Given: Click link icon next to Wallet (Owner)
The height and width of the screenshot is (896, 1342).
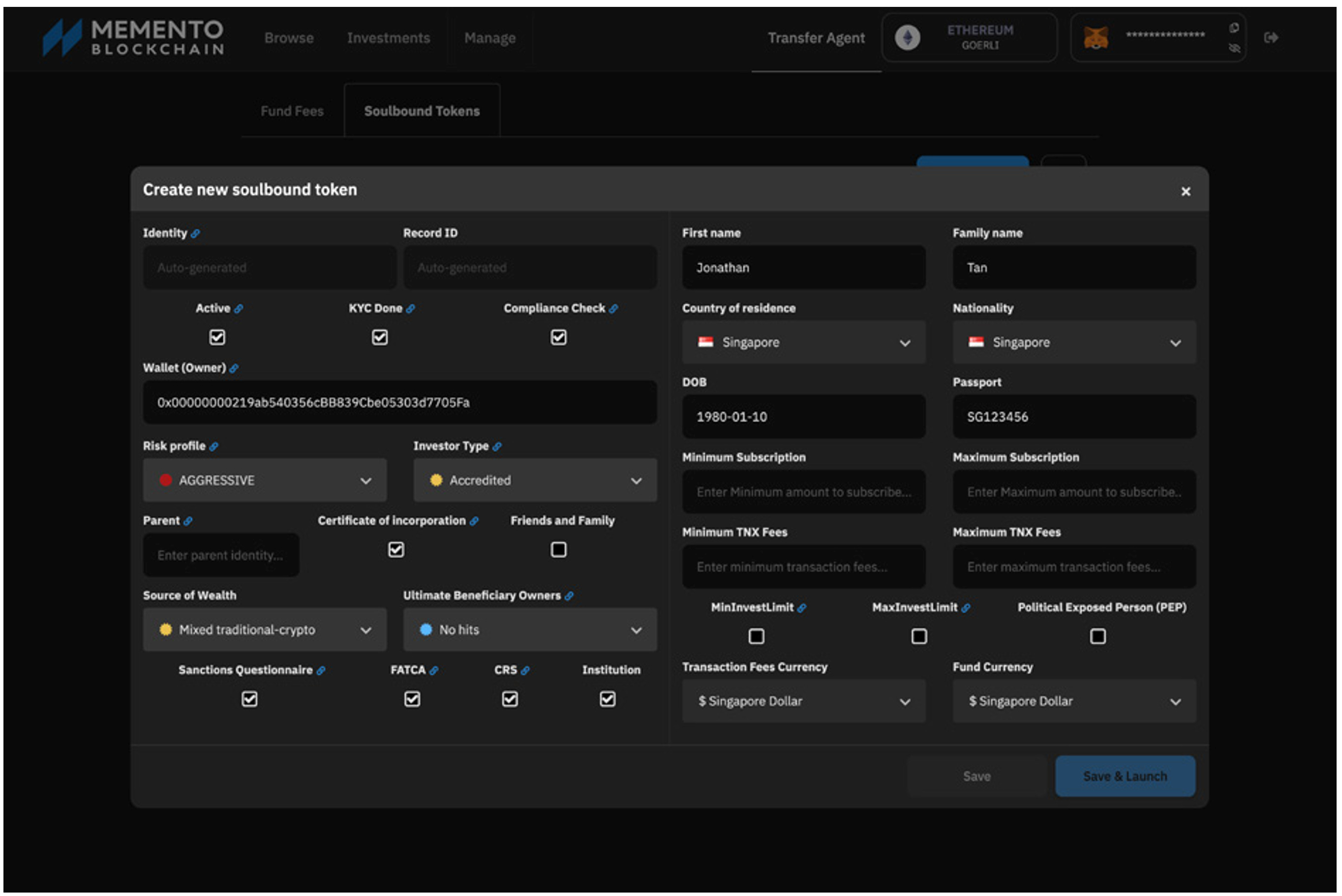Looking at the screenshot, I should tap(234, 368).
